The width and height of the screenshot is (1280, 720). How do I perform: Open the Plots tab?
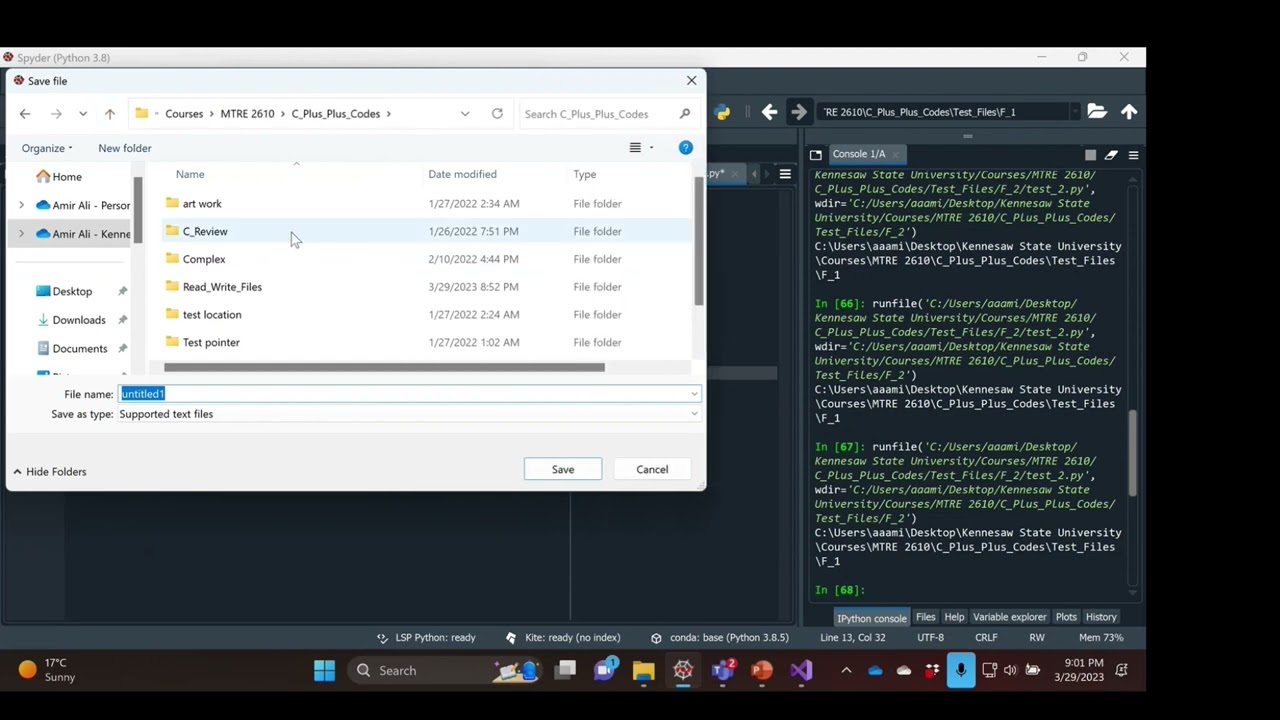click(1066, 617)
